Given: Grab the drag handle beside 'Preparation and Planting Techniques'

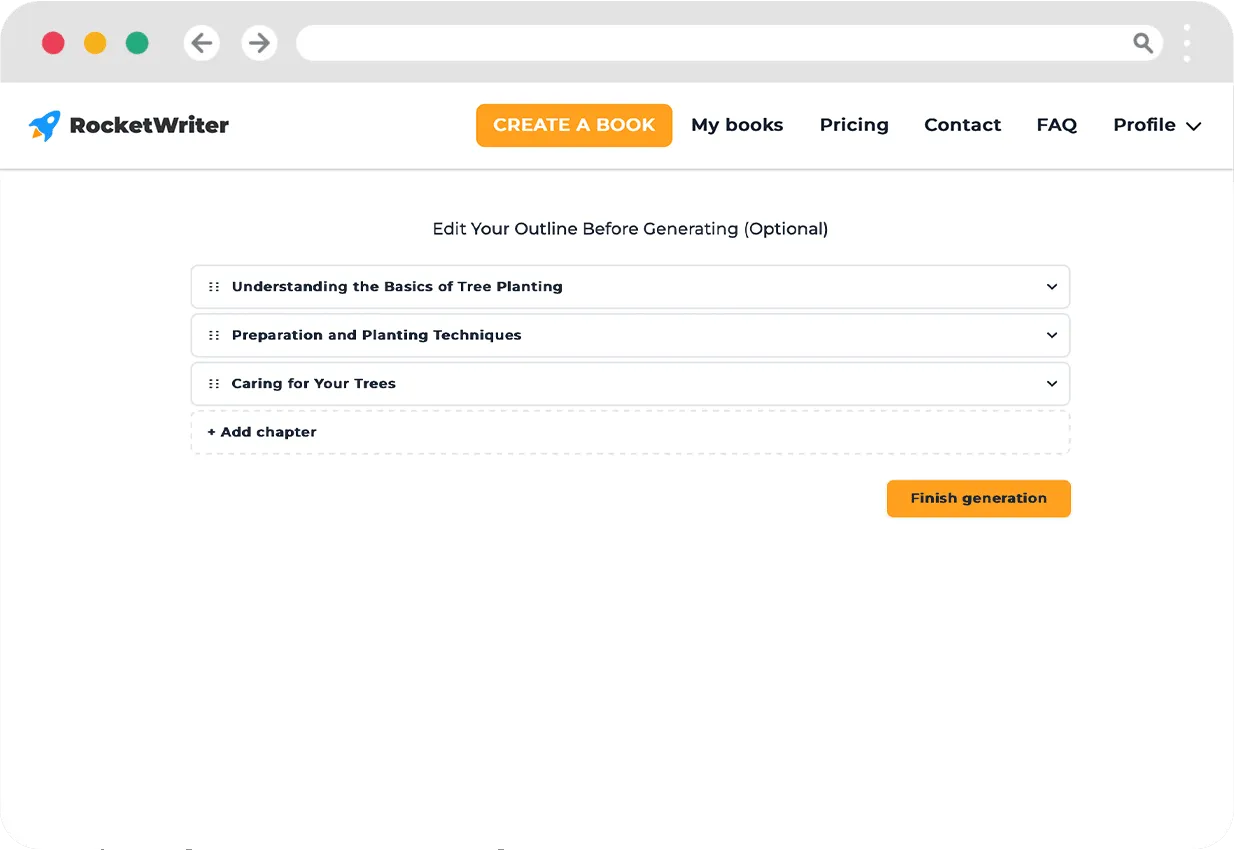Looking at the screenshot, I should pyautogui.click(x=213, y=335).
